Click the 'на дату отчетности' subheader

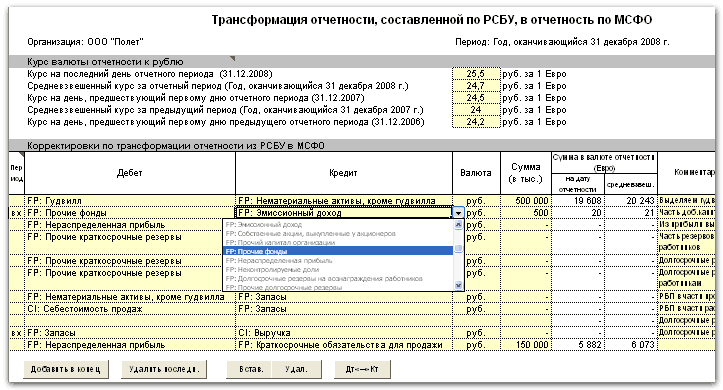[x=578, y=184]
